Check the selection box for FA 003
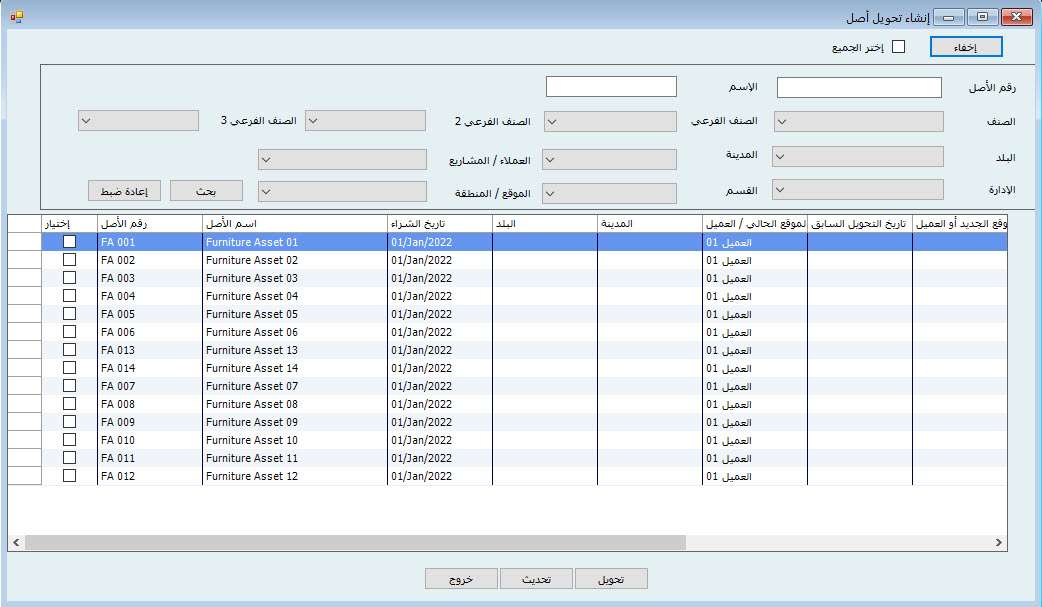The width and height of the screenshot is (1042, 607). click(69, 278)
